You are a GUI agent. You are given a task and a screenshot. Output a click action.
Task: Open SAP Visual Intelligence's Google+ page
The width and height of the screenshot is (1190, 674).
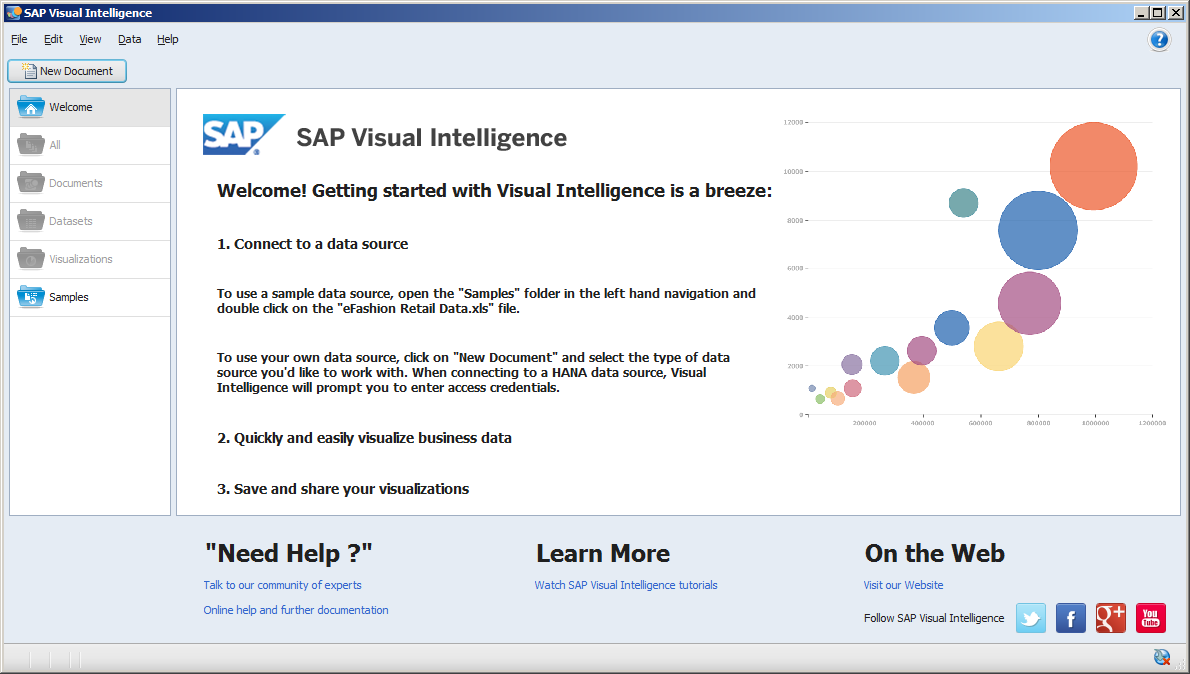[1110, 618]
